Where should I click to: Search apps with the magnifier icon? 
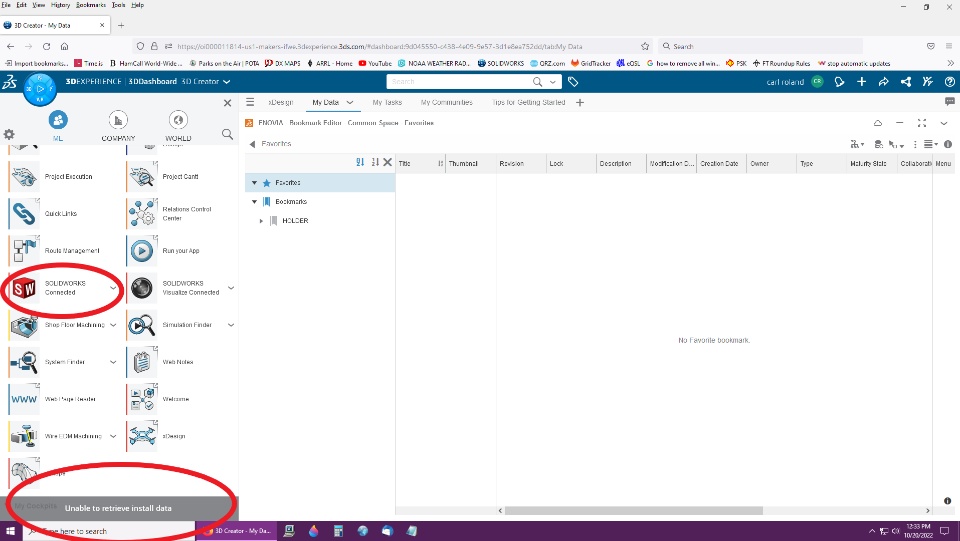[x=227, y=134]
